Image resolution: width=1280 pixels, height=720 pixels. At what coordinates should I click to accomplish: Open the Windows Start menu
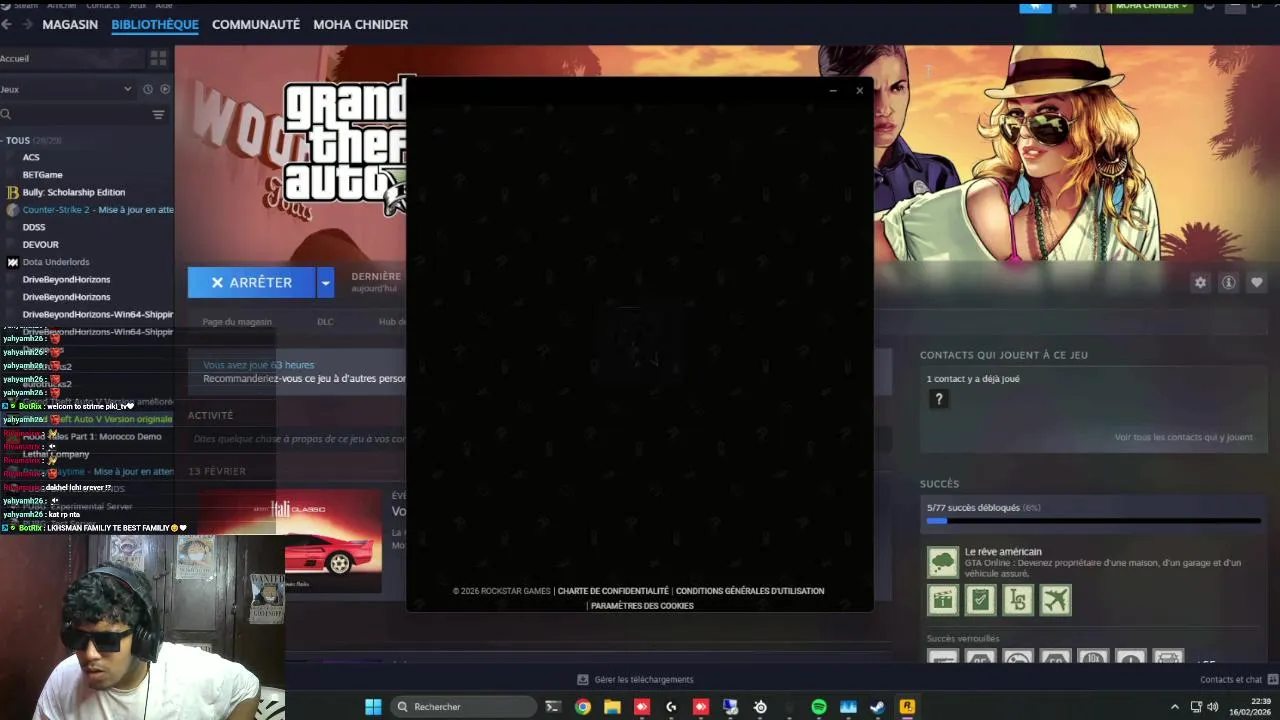(x=373, y=707)
